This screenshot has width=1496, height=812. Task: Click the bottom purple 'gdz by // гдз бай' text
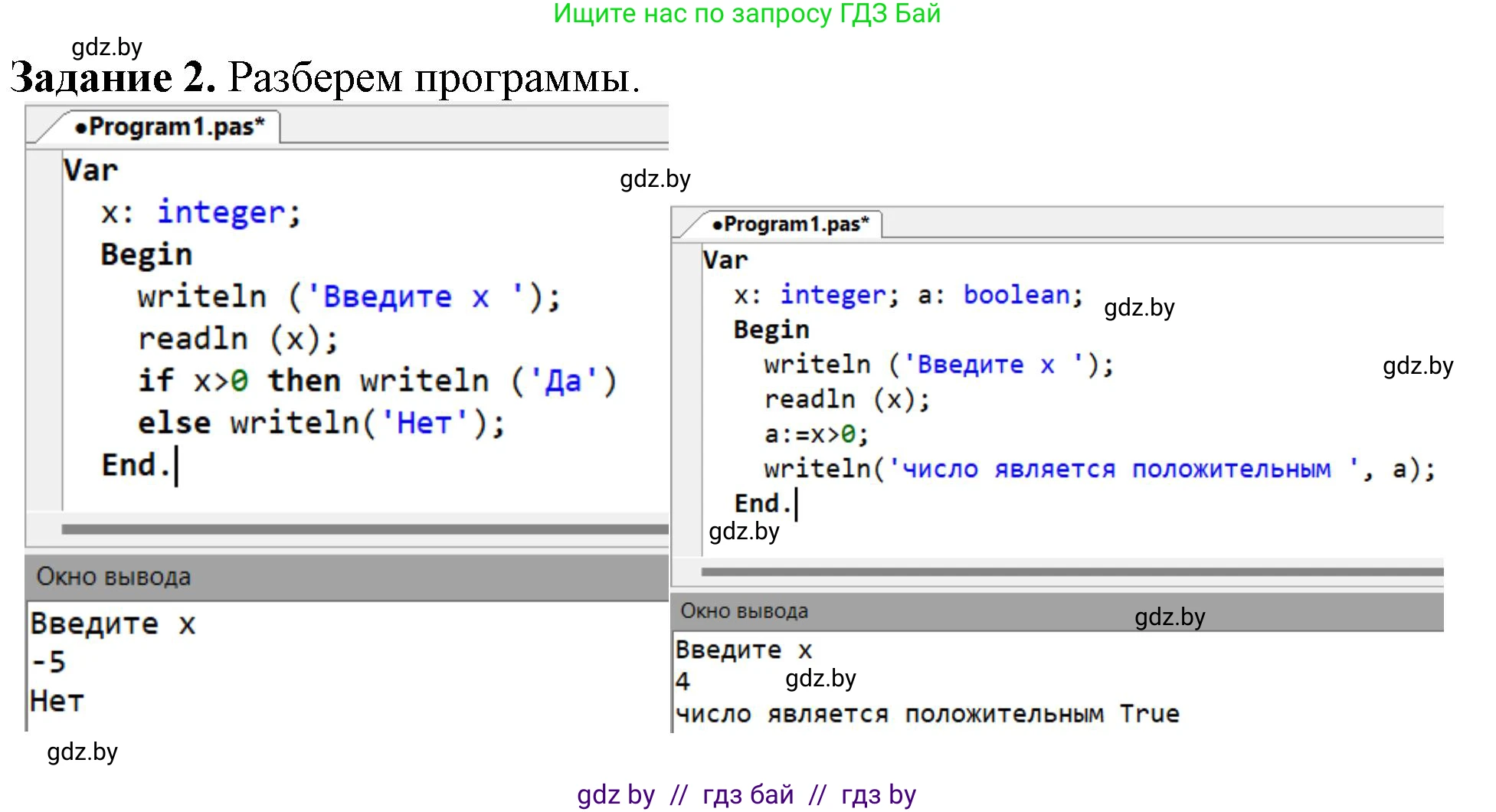746,795
